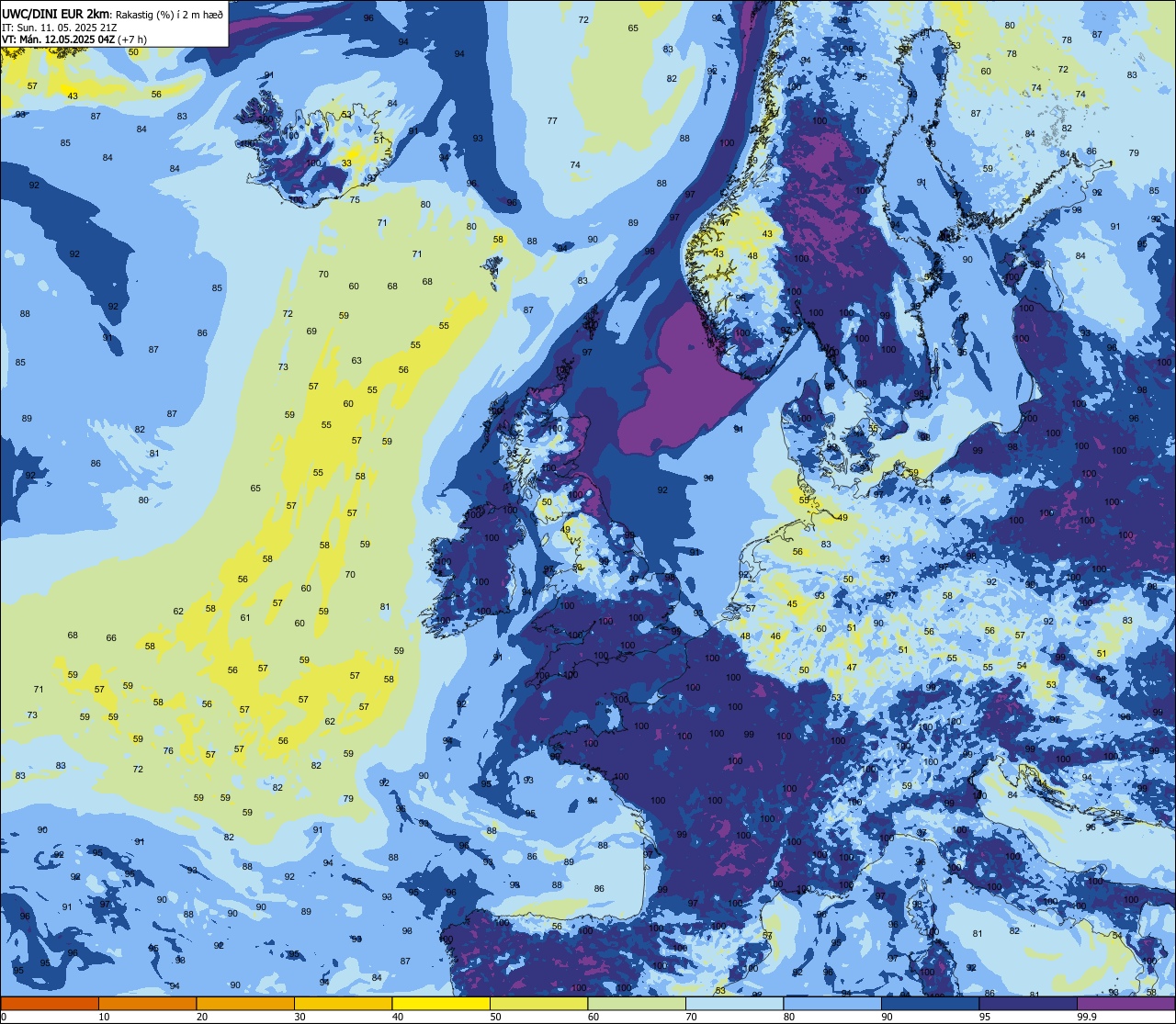Click the '33' humidity value over Iceland
Image resolution: width=1176 pixels, height=1024 pixels.
(346, 163)
